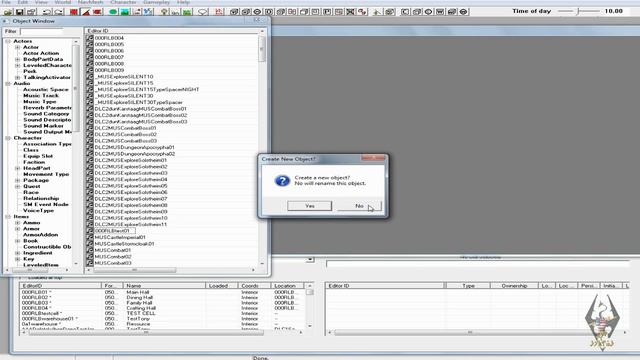Select Race in the Character tree

point(31,192)
